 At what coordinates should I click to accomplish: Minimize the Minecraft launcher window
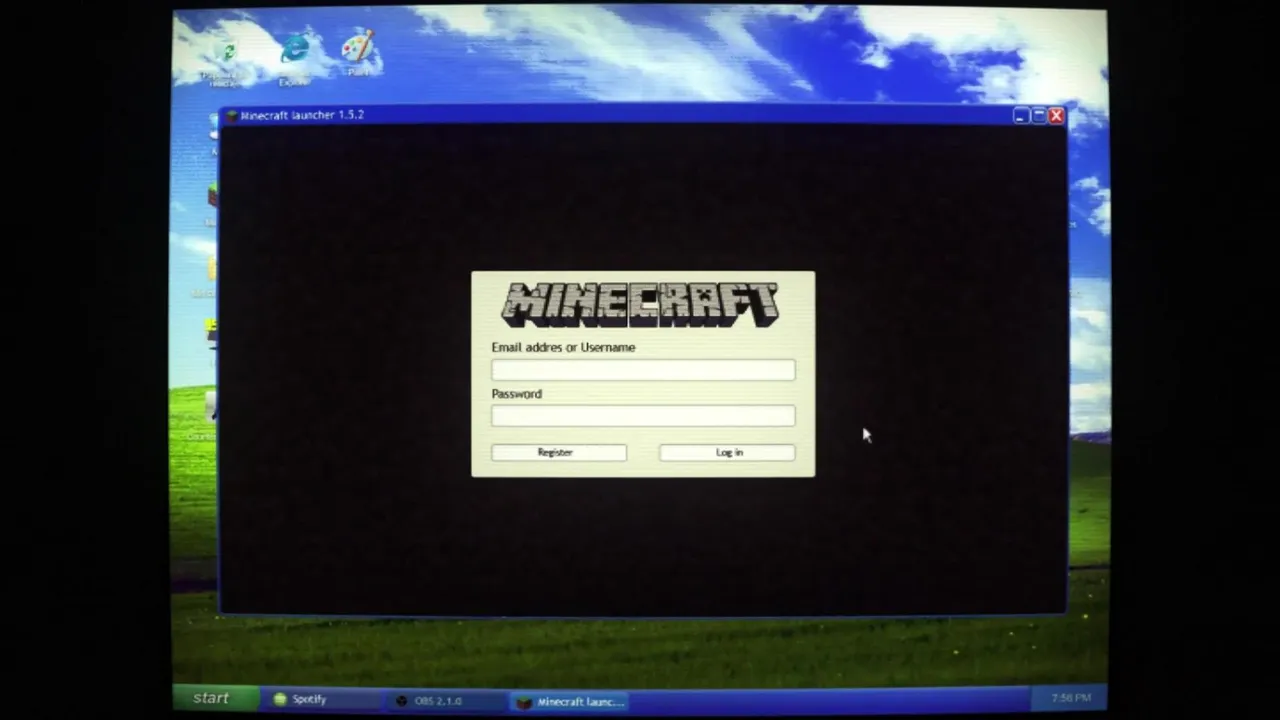coord(1020,116)
